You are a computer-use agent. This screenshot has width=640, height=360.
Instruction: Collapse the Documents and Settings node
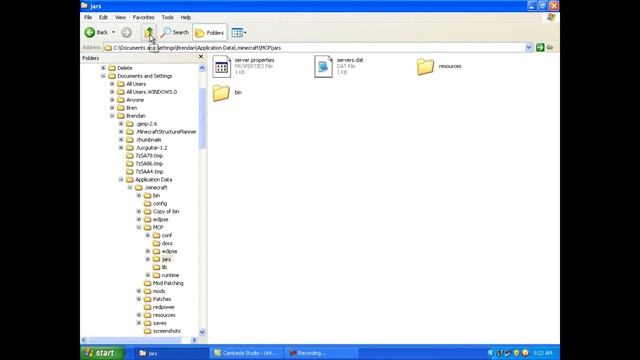(103, 76)
